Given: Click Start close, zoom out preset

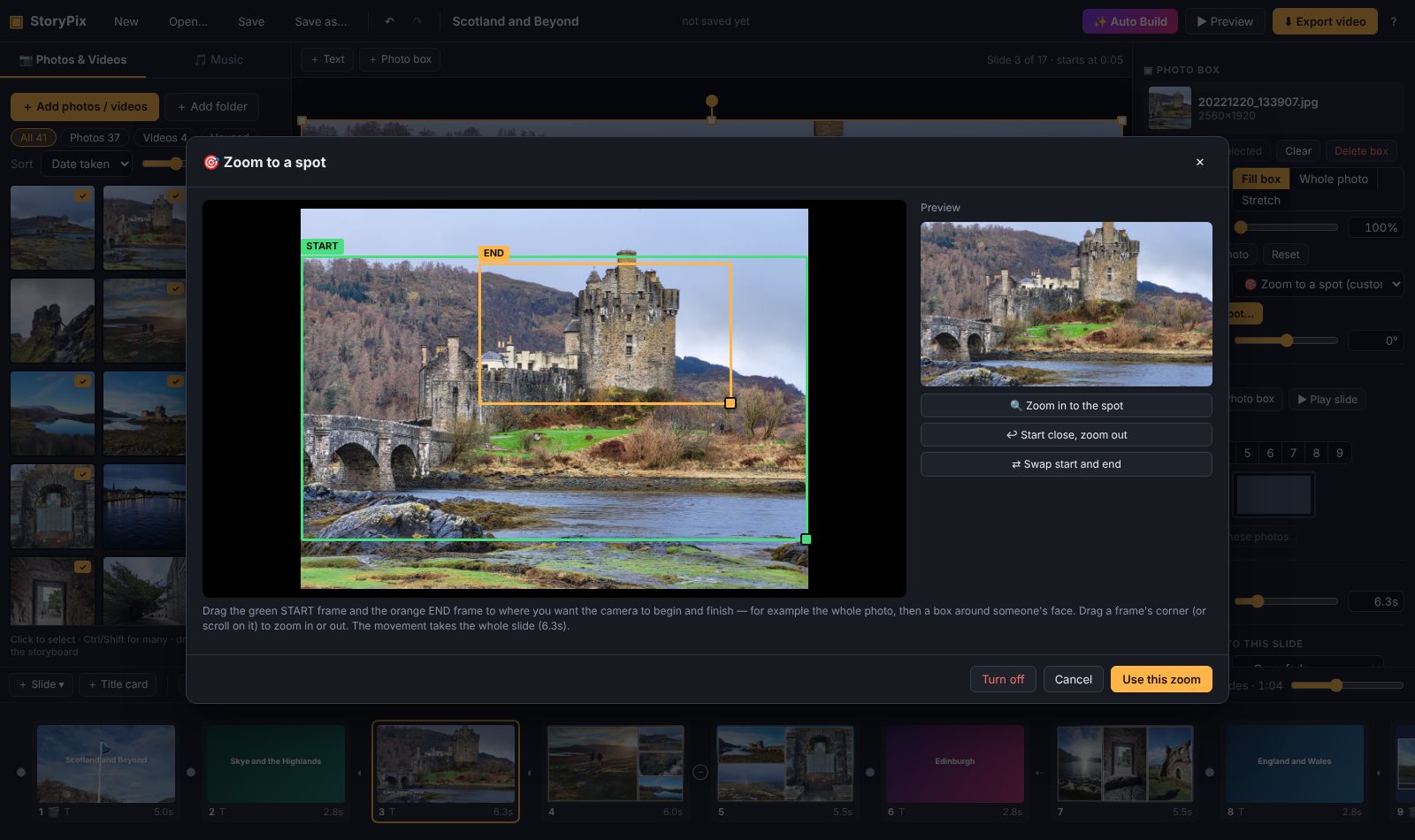Looking at the screenshot, I should [x=1066, y=434].
